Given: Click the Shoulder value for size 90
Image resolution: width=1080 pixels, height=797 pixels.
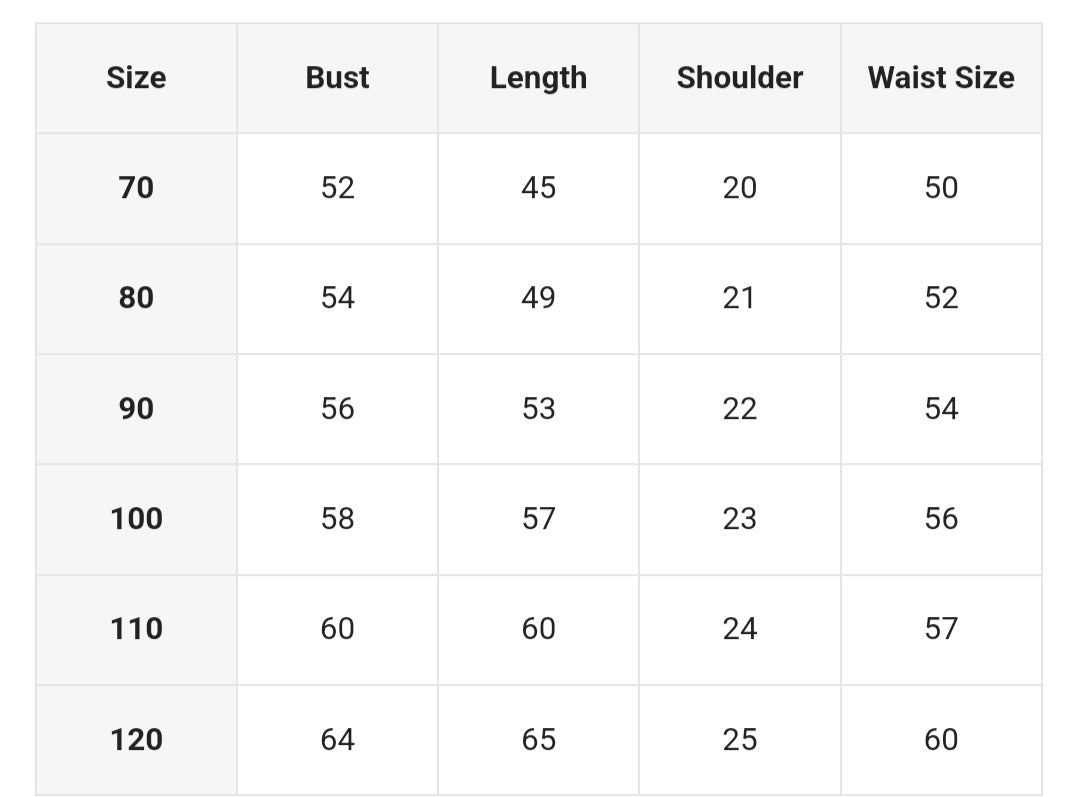Looking at the screenshot, I should pyautogui.click(x=739, y=408).
